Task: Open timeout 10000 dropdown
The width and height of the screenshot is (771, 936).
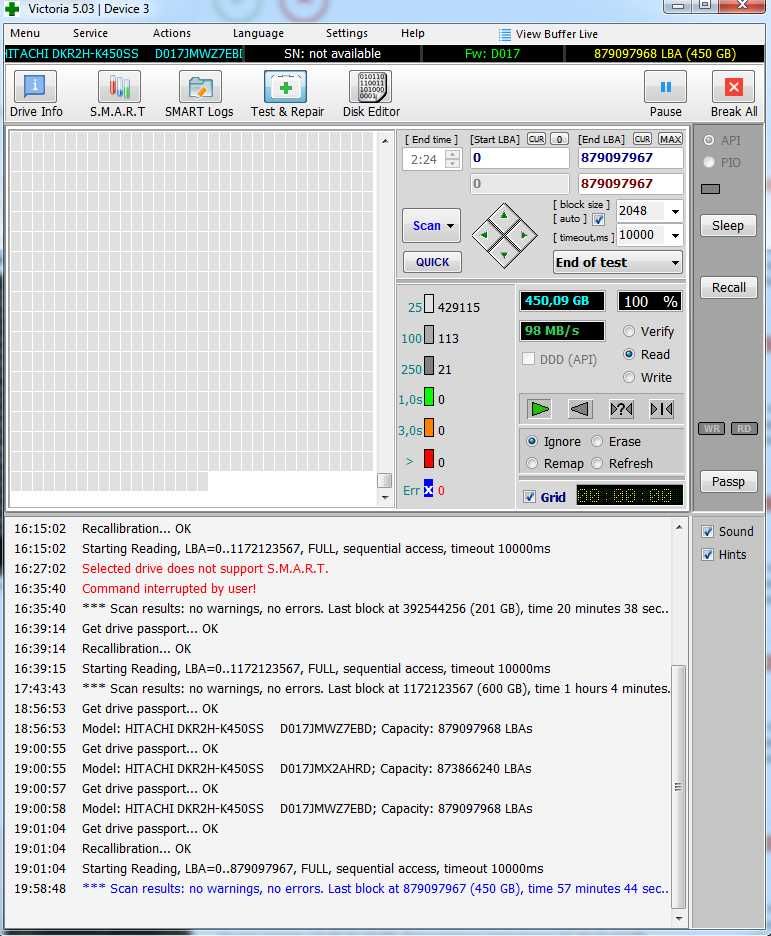Action: 675,235
